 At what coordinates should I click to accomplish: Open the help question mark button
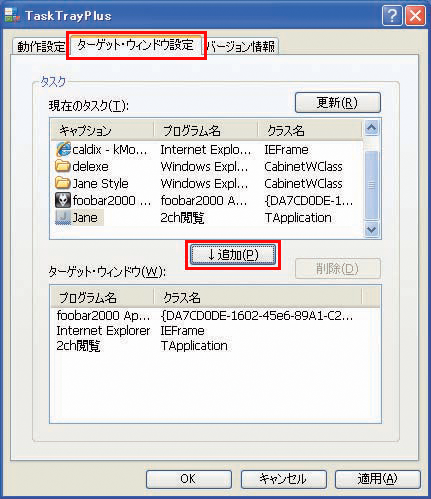tap(392, 15)
